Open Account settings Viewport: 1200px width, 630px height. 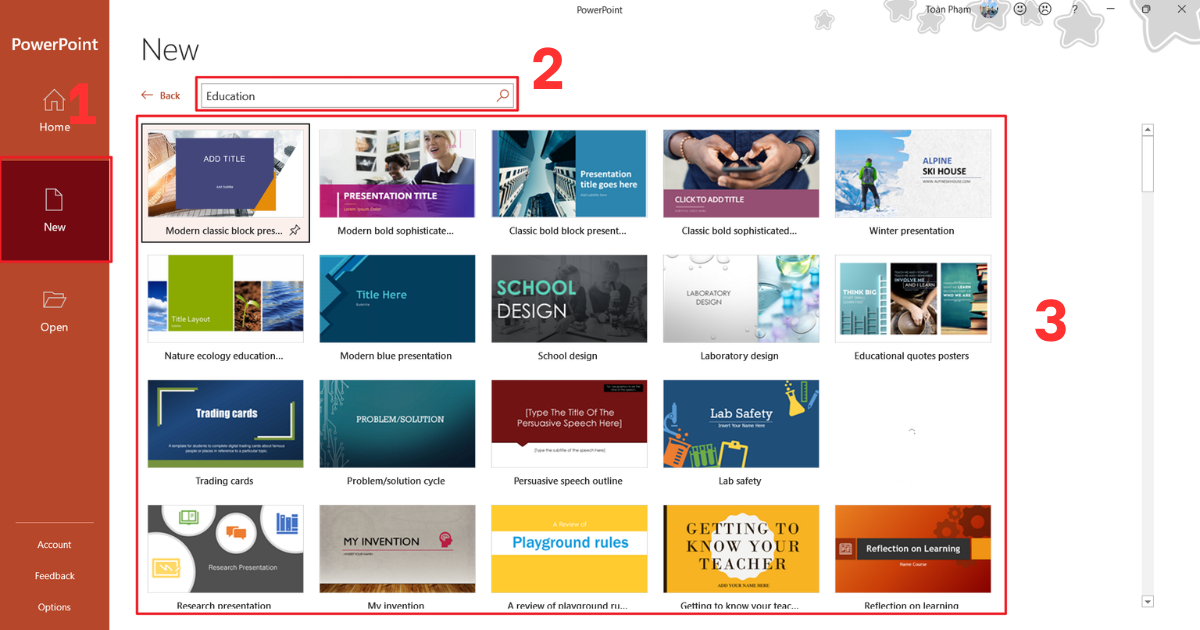54,545
